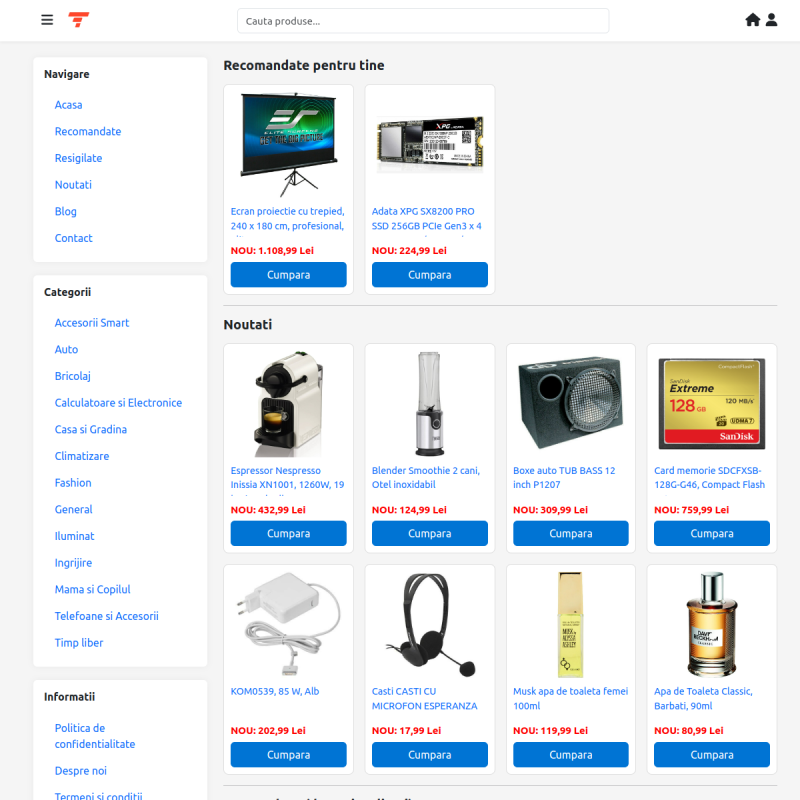Screen dimensions: 800x800
Task: Select Mama si Copilul category
Action: [x=92, y=589]
